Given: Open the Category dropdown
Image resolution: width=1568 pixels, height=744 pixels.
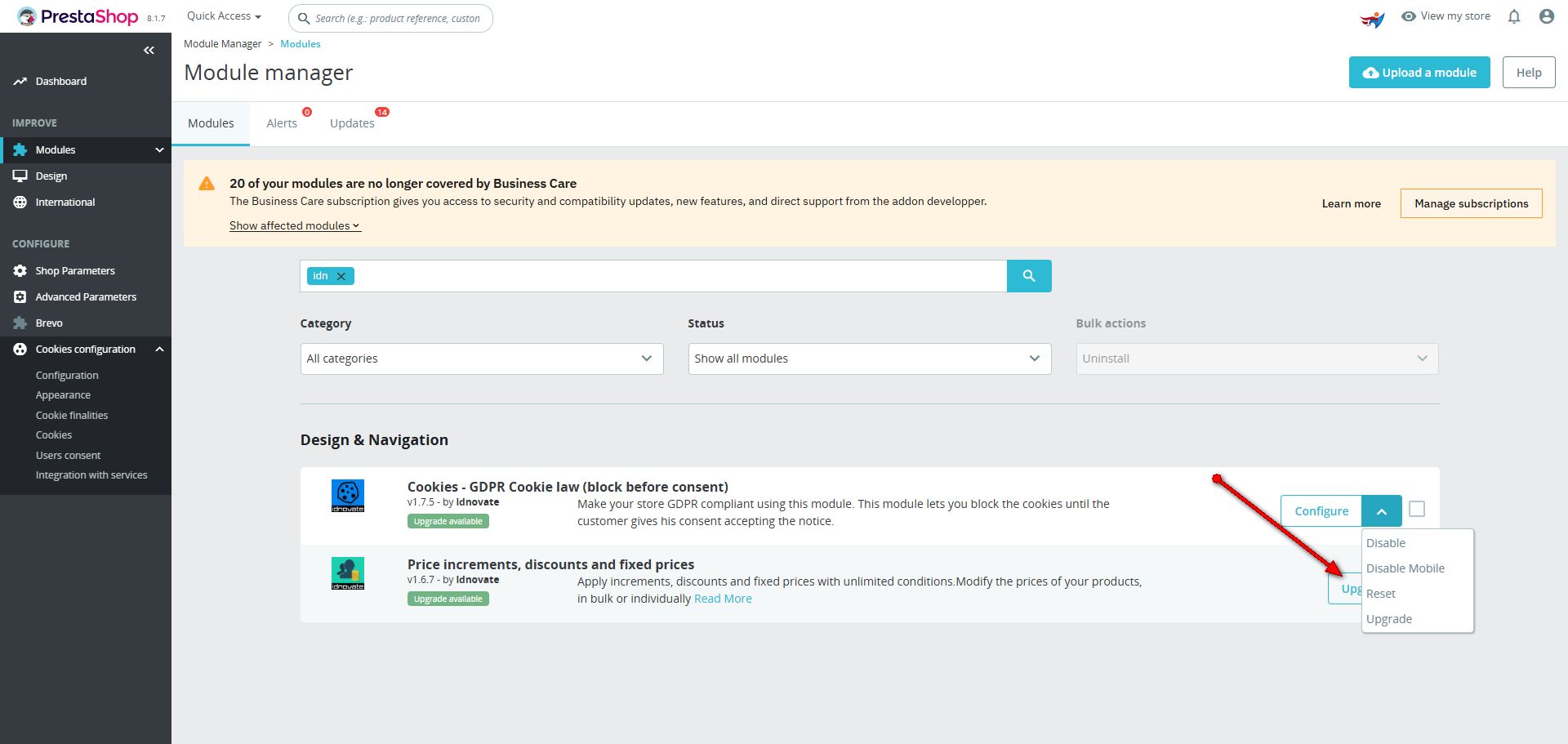Looking at the screenshot, I should click(x=482, y=359).
